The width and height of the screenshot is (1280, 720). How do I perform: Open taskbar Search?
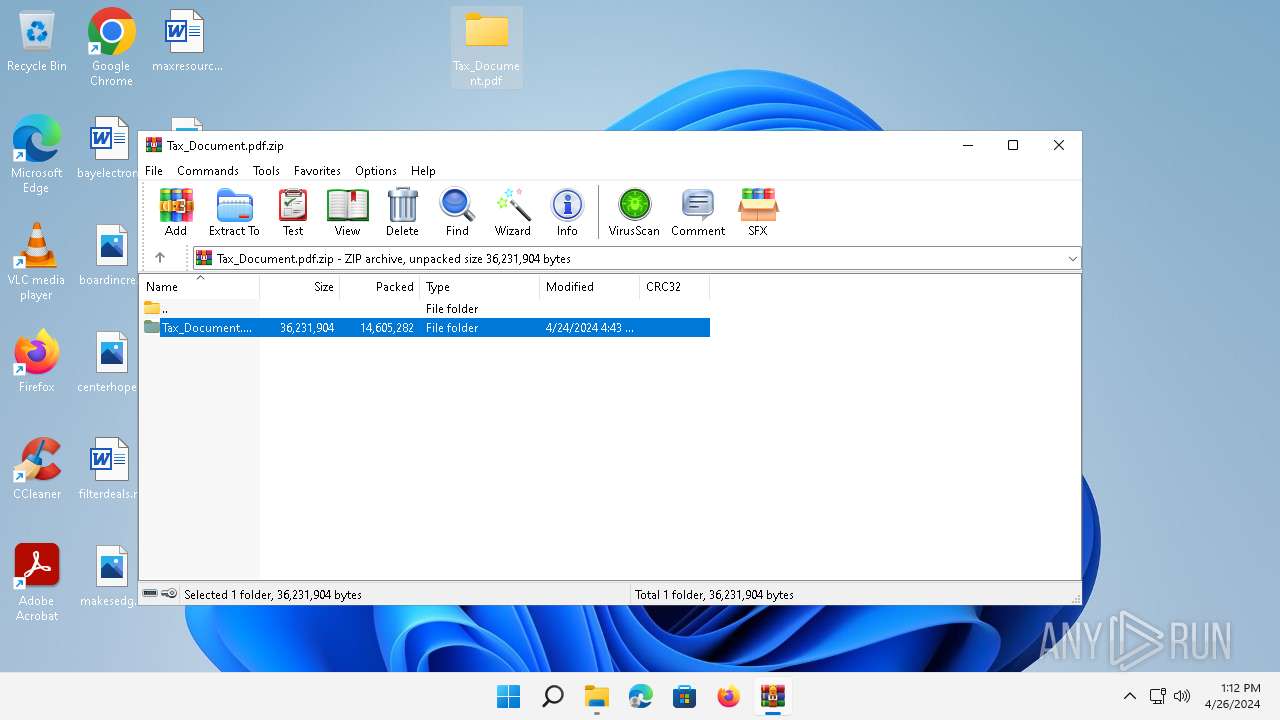tap(552, 696)
